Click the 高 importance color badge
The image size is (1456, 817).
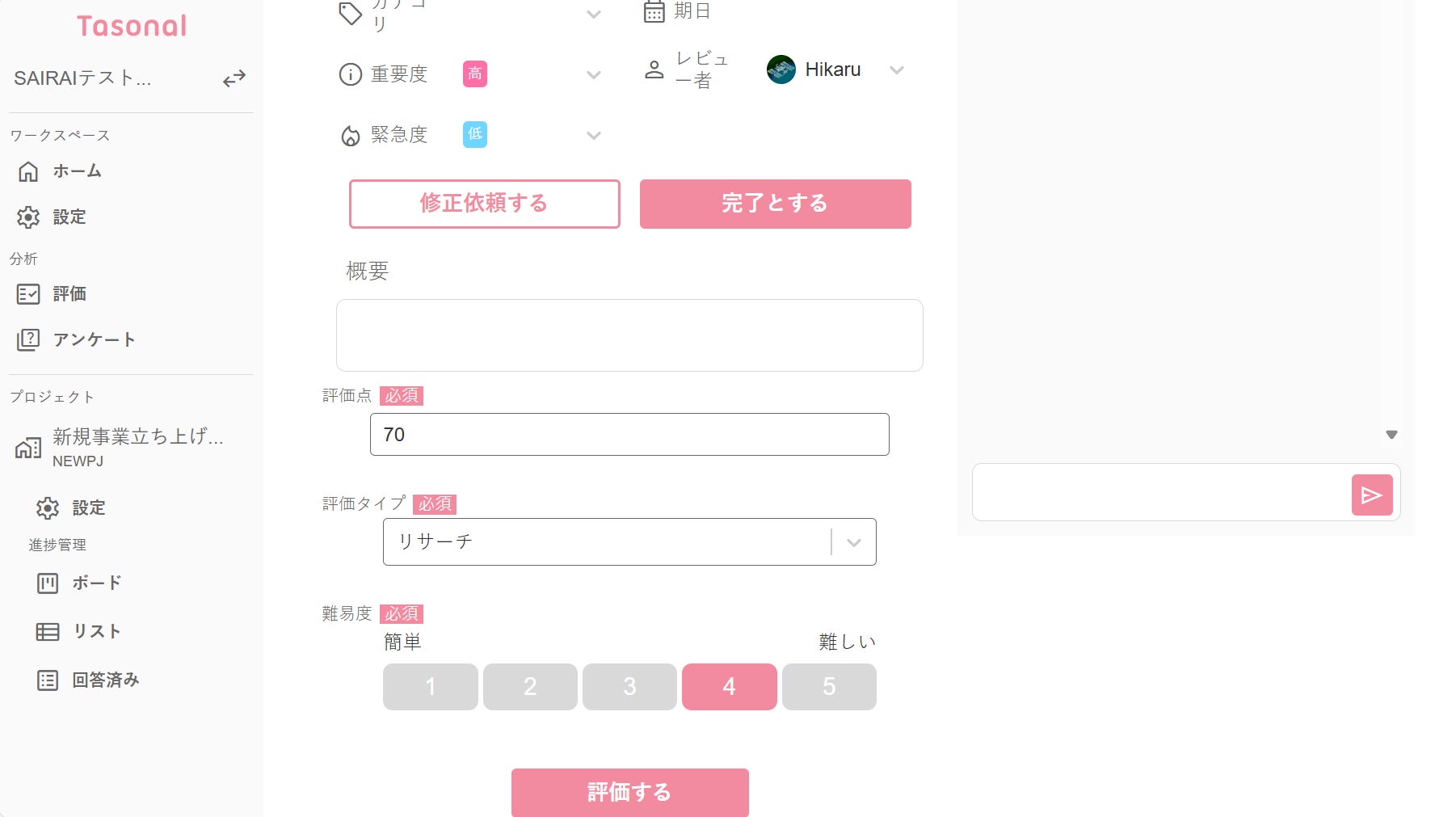tap(475, 74)
